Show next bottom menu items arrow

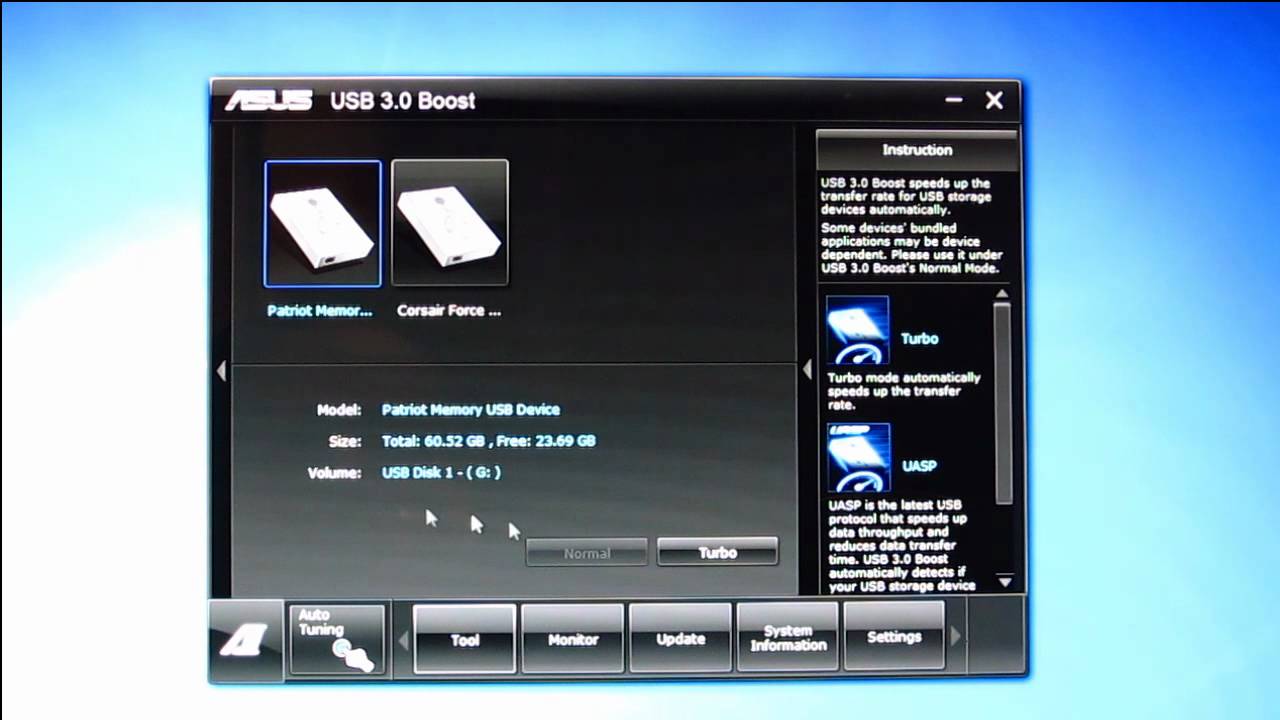[x=956, y=636]
